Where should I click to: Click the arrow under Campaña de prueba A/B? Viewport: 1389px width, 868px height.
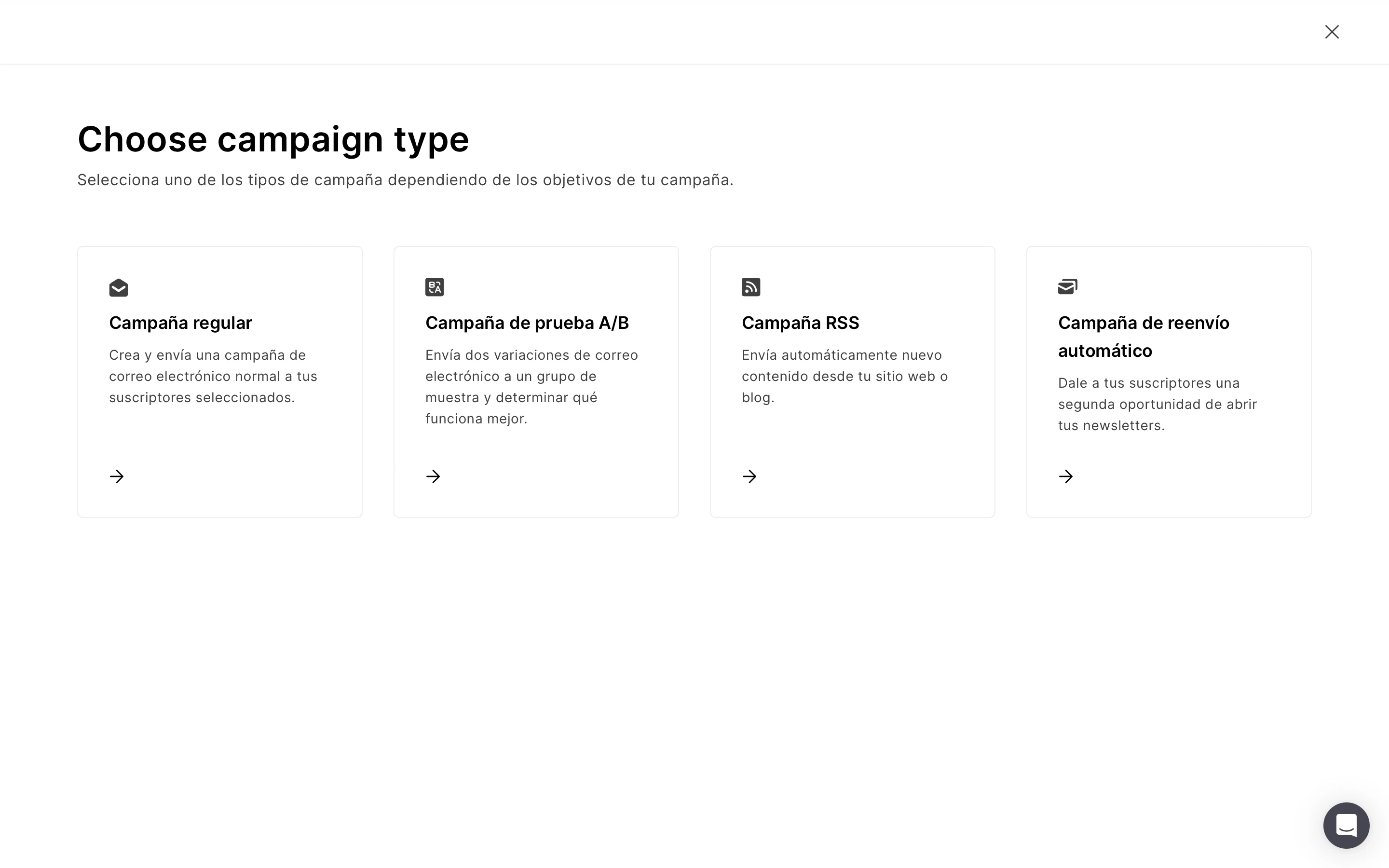[x=434, y=476]
